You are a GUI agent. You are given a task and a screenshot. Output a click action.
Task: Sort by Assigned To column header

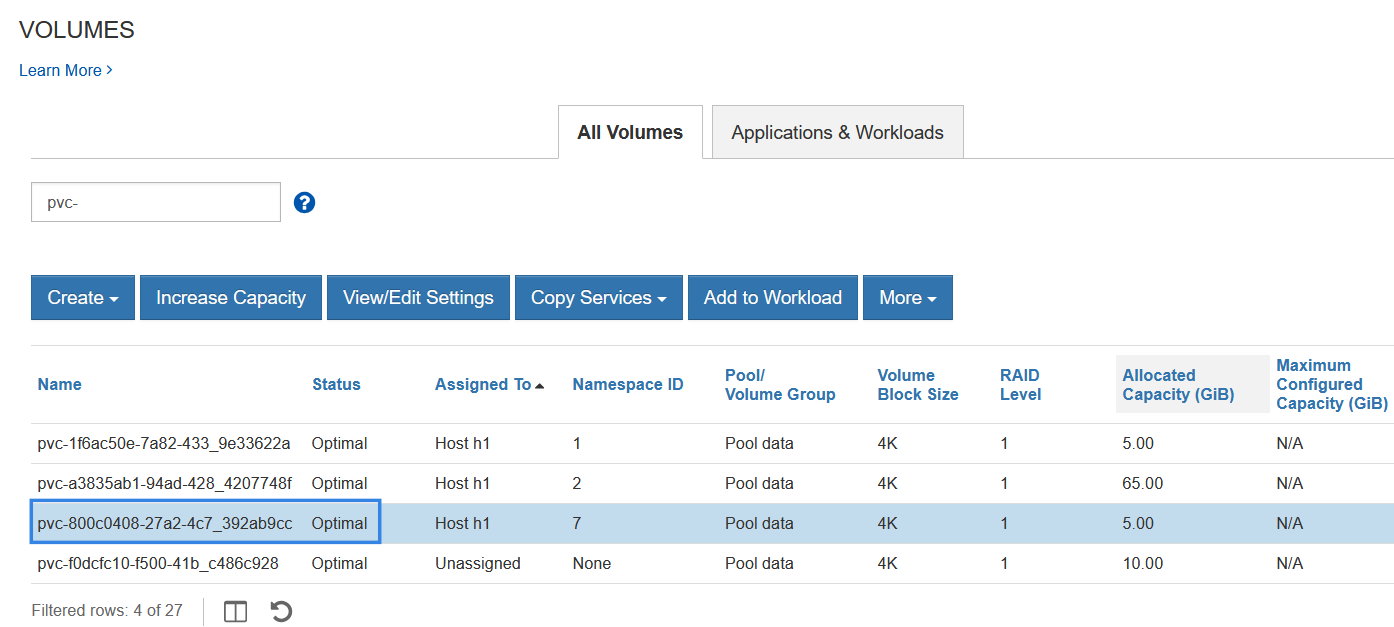(483, 385)
